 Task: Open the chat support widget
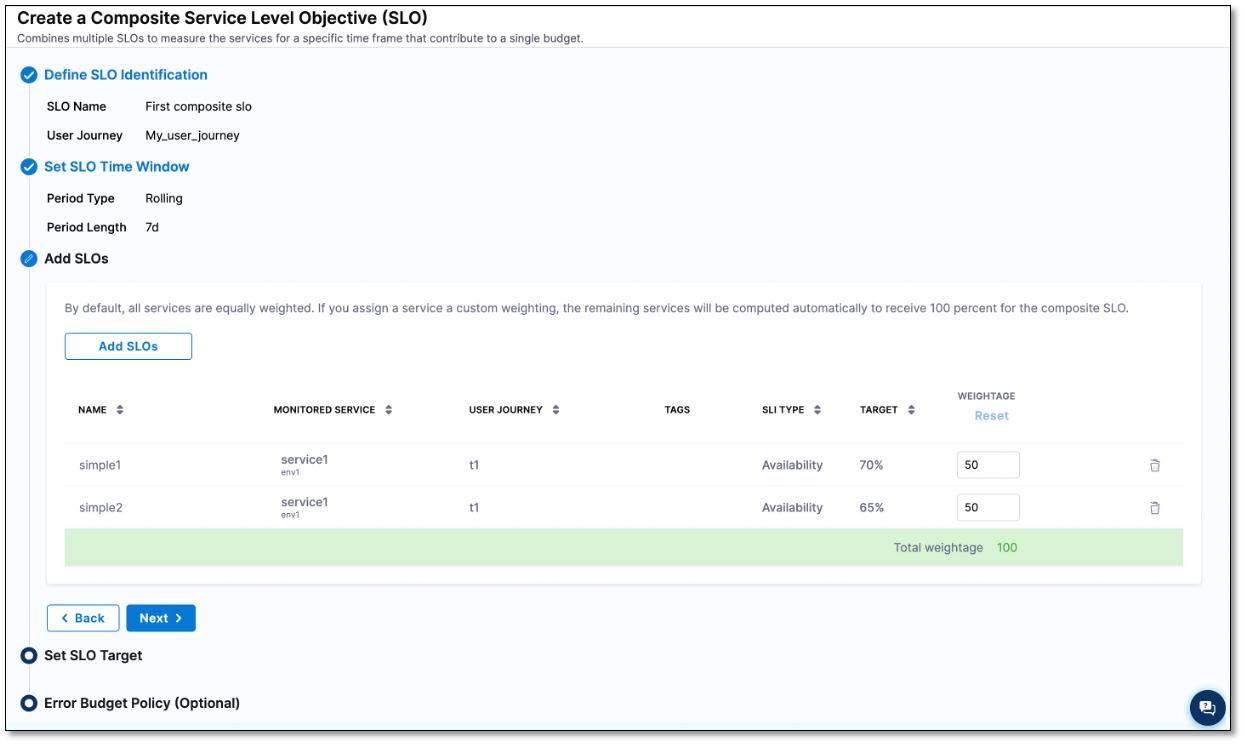pyautogui.click(x=1207, y=707)
